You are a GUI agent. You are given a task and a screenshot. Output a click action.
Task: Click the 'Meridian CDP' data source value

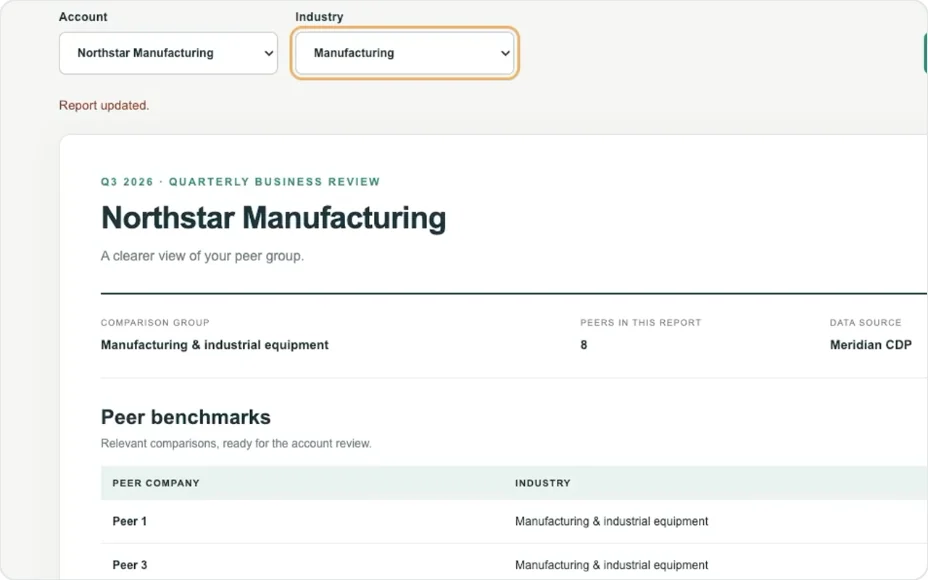(871, 345)
